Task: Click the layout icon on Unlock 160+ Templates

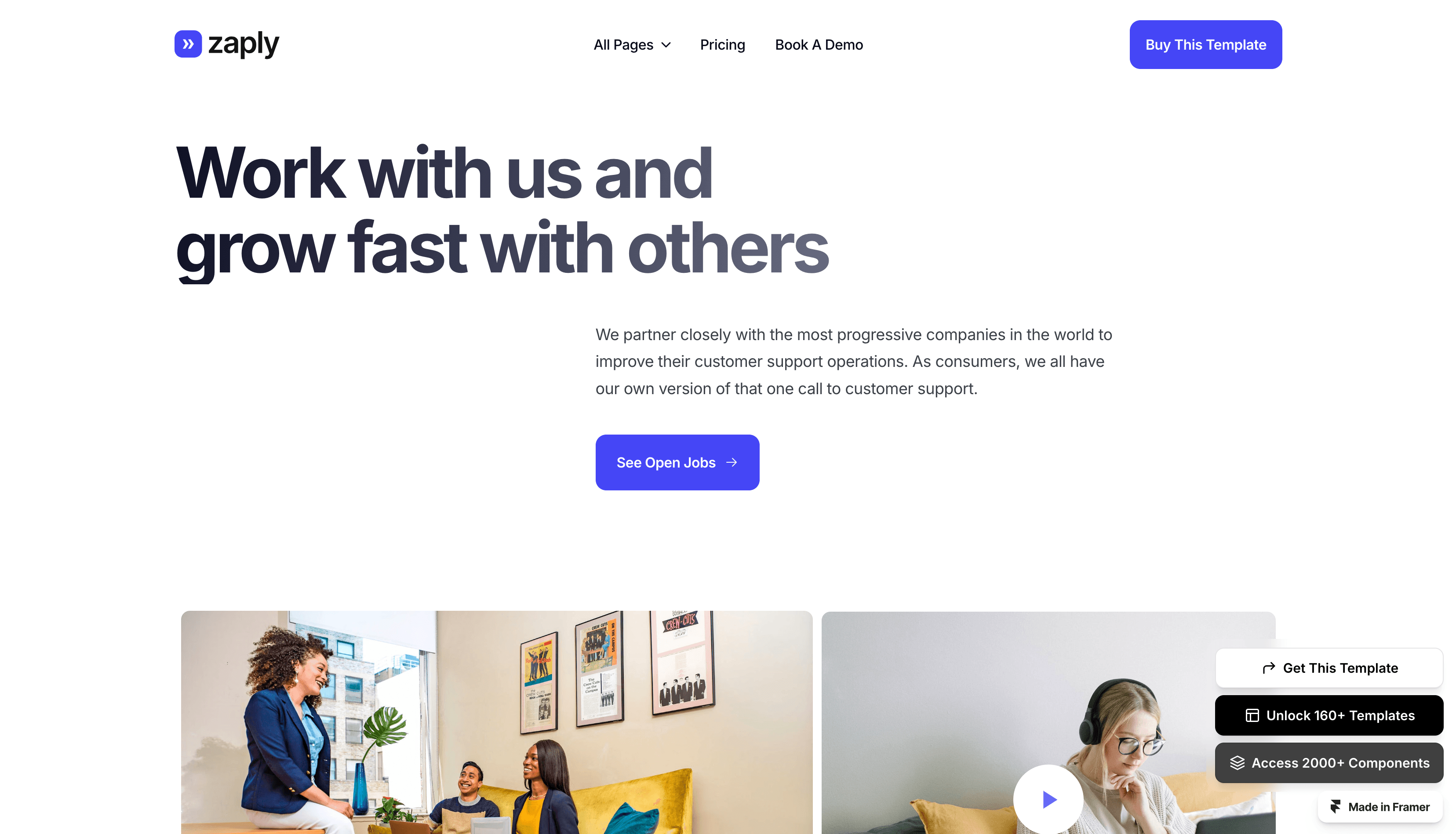Action: (1252, 715)
